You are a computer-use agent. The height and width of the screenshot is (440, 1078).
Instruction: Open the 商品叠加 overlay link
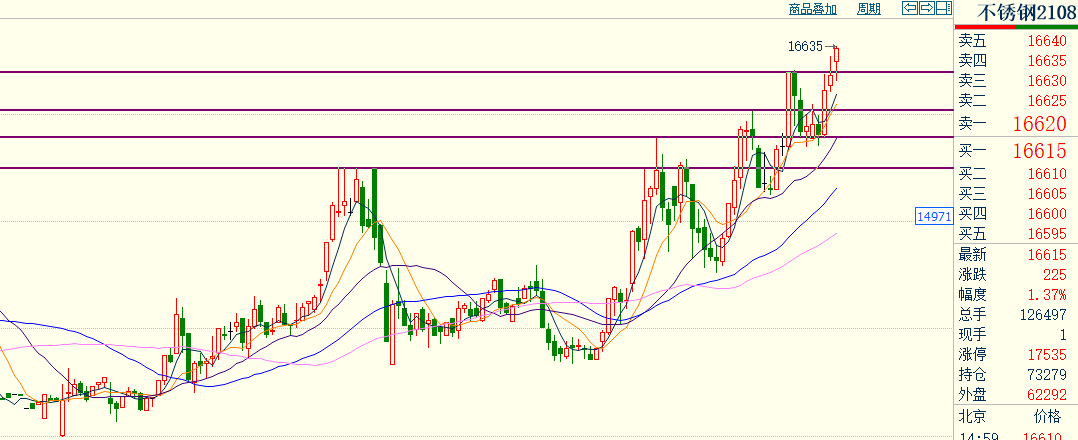[813, 9]
